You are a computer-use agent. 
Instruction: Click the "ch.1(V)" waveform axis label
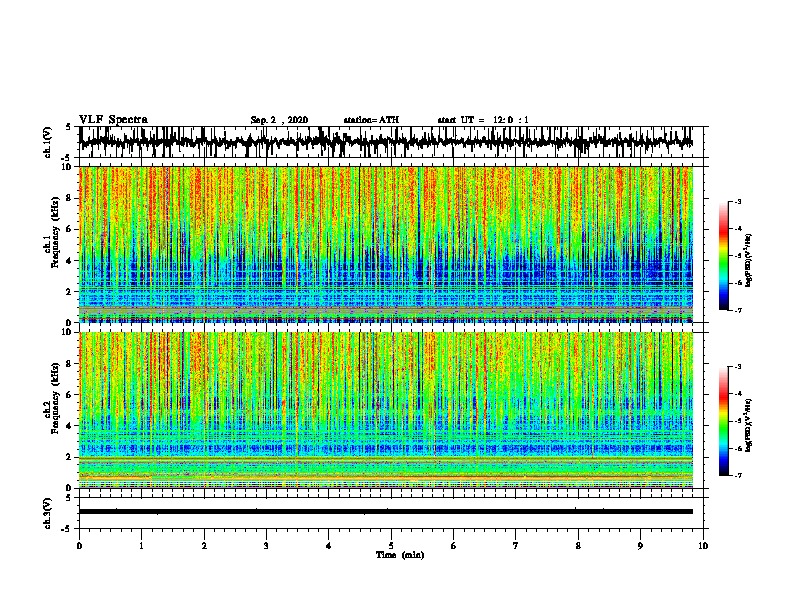click(48, 142)
